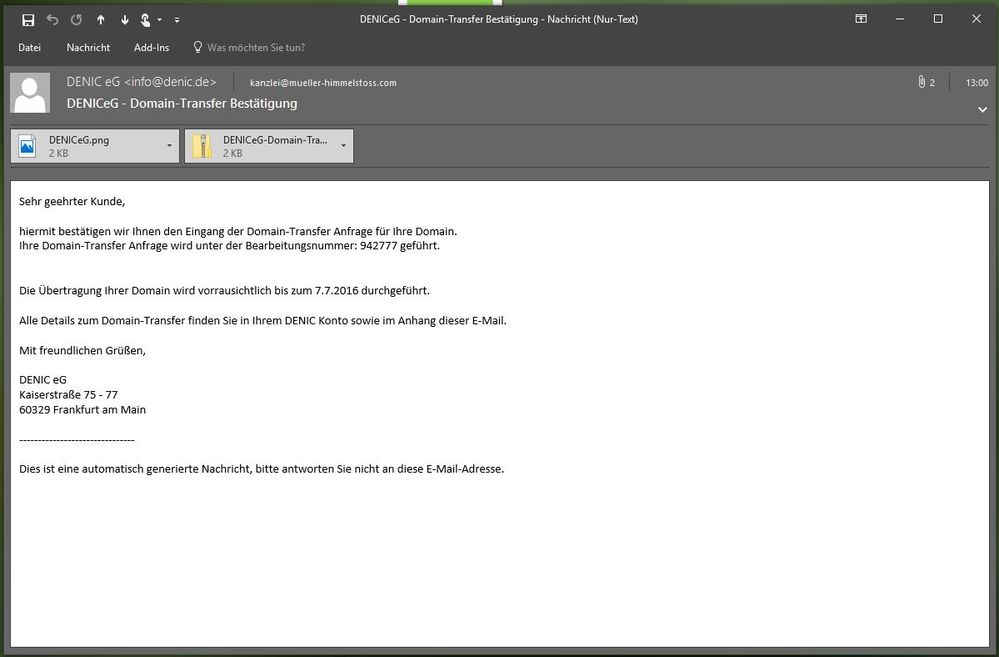Screen dimensions: 999x657
Task: Click the subject 'DENICeG - Domain-Transfer Bestätigung'
Action: [x=182, y=103]
